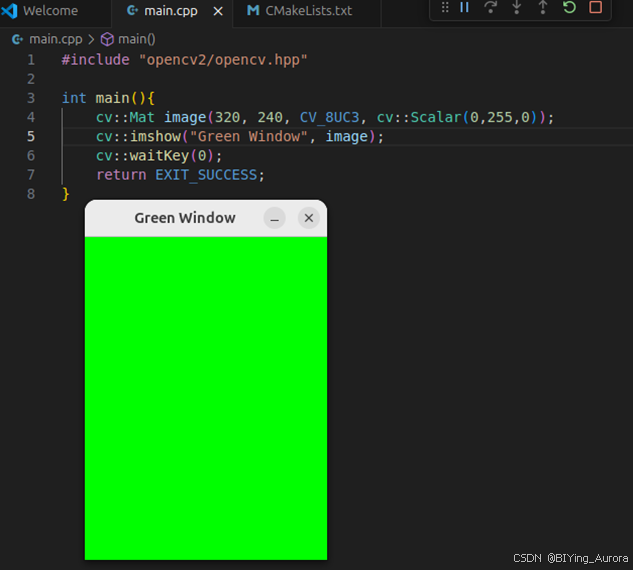The image size is (633, 570).
Task: Click EXIT_SUCCESS on line 7
Action: (206, 175)
